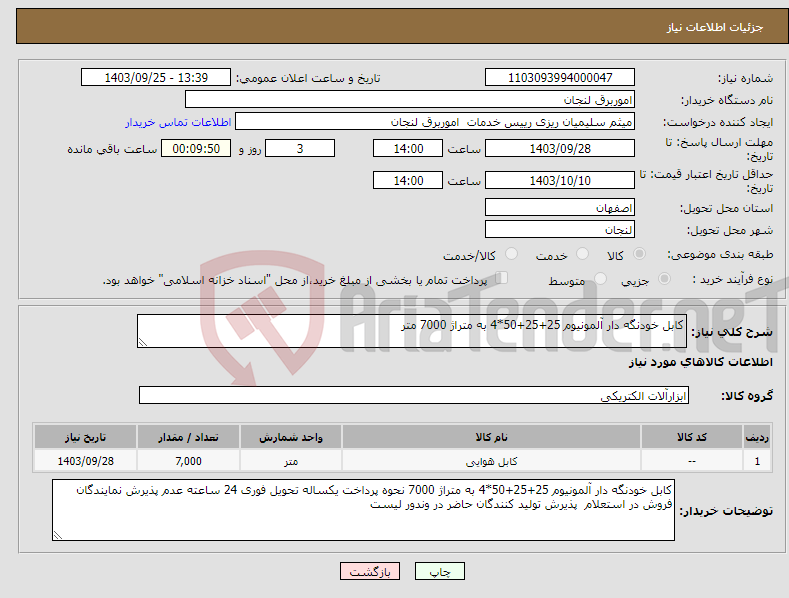
Task: Click the need date cell 1403/09/28
Action: [x=86, y=461]
